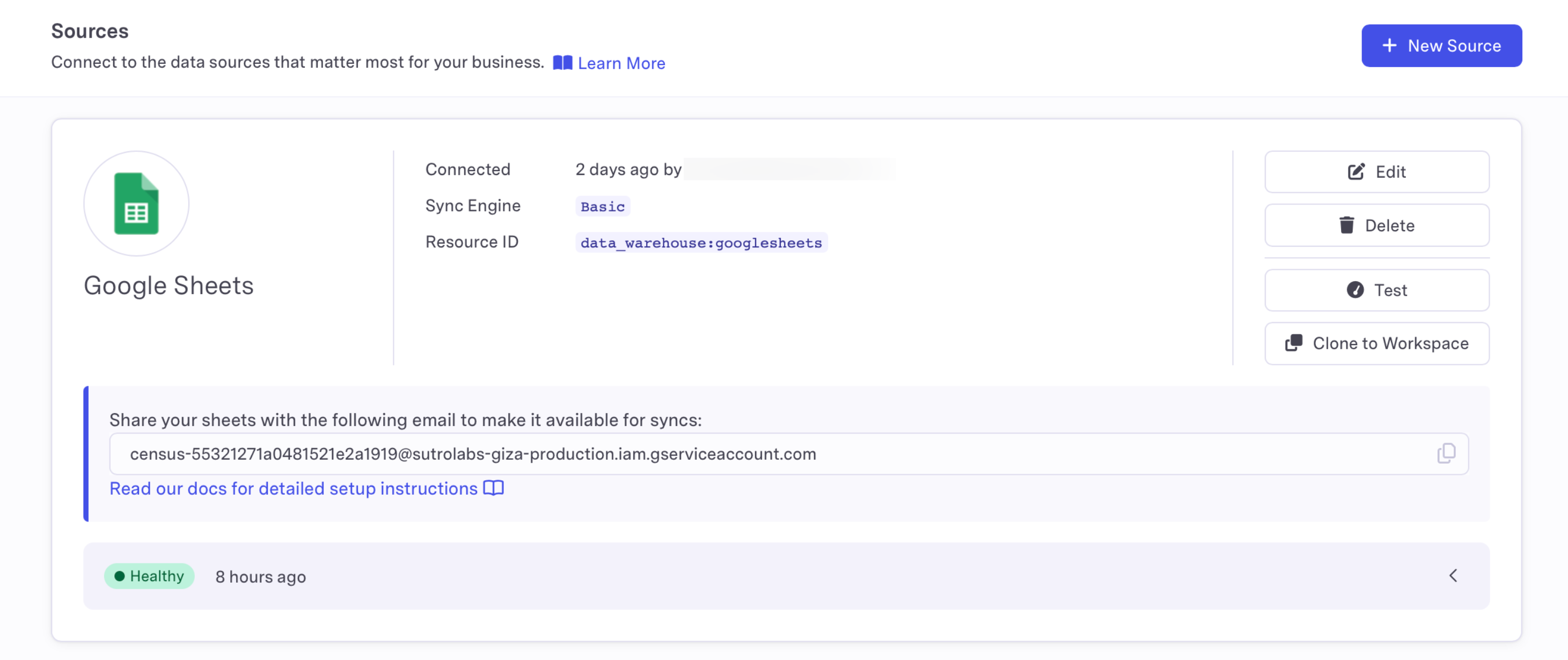Click the Google Sheets logo icon
Viewport: 1568px width, 660px height.
[x=136, y=203]
